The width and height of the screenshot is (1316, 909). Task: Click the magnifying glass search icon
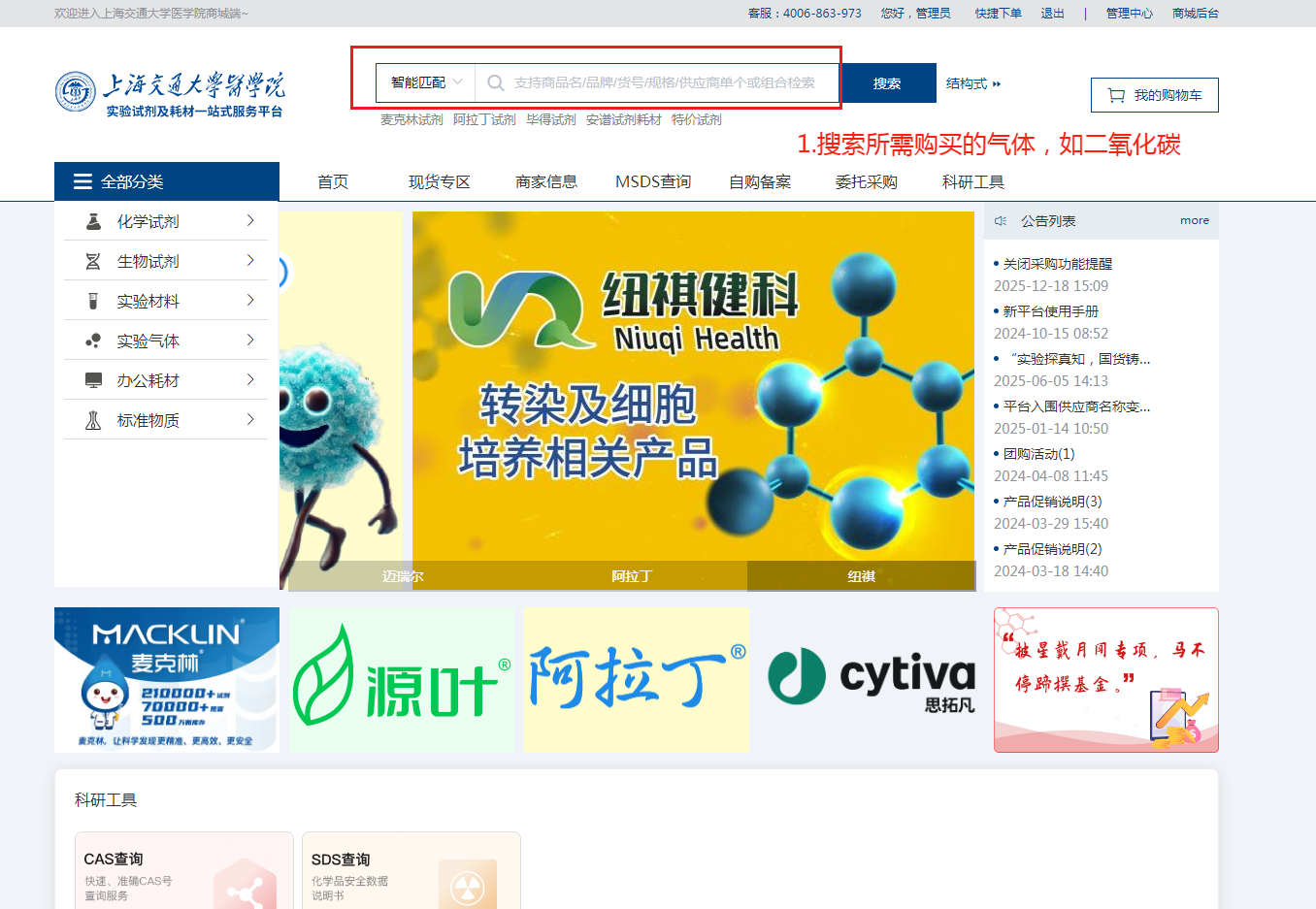tap(495, 83)
